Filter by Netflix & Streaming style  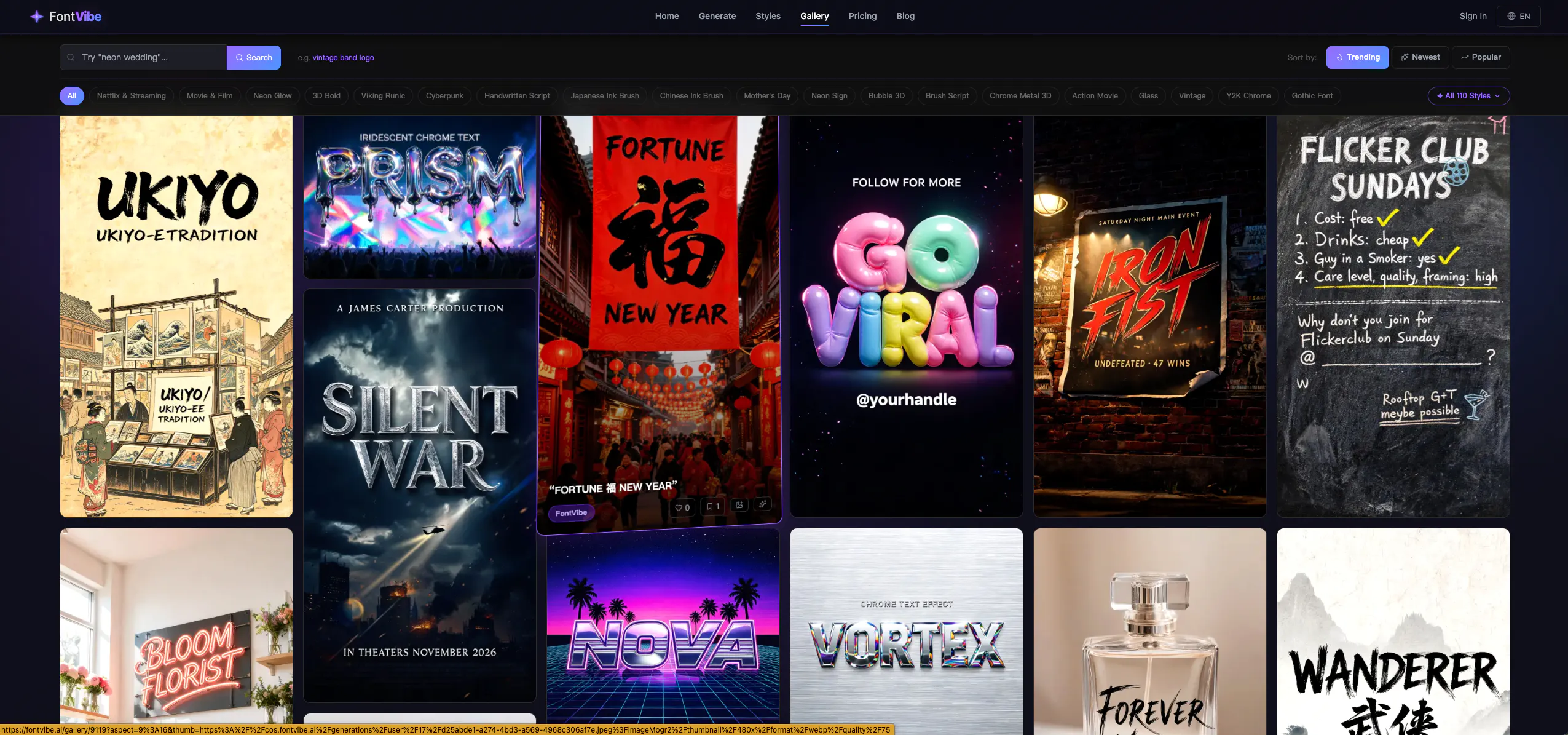point(132,96)
